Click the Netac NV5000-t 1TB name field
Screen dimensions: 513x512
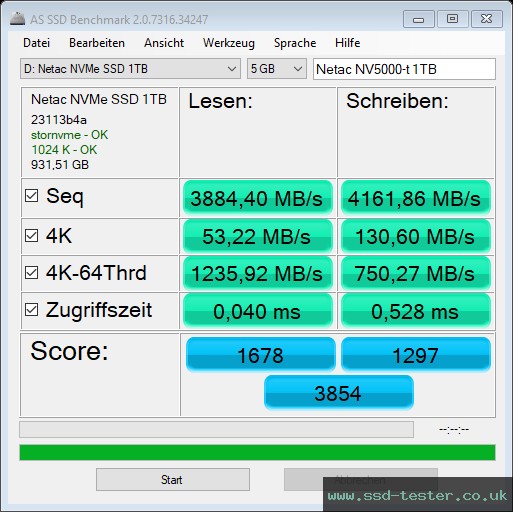tap(404, 69)
